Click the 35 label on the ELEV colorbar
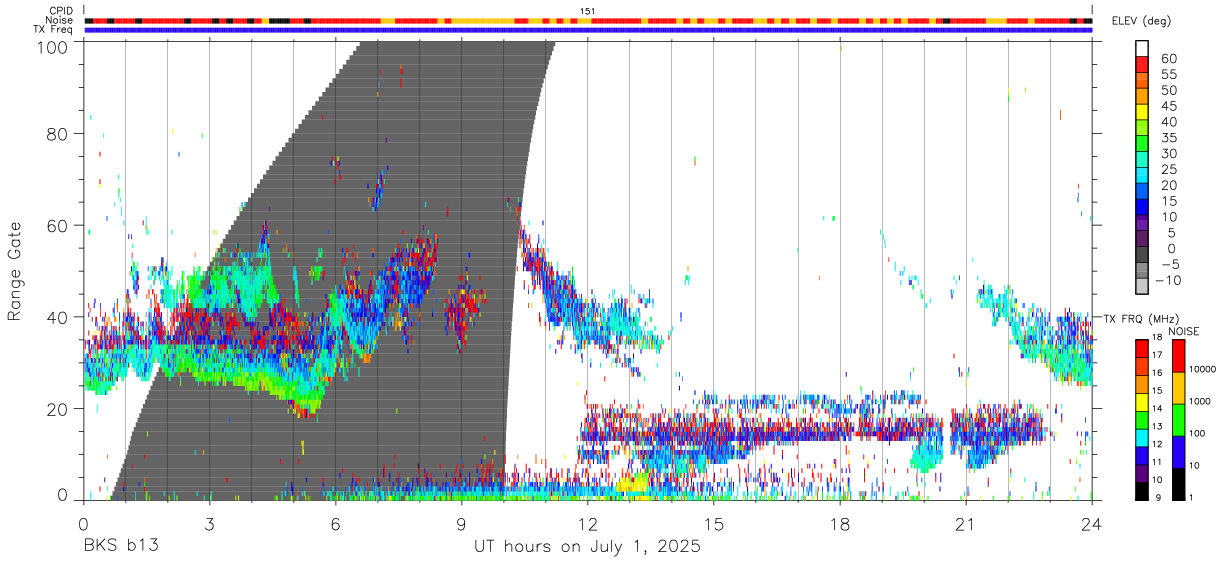 (x=1167, y=138)
